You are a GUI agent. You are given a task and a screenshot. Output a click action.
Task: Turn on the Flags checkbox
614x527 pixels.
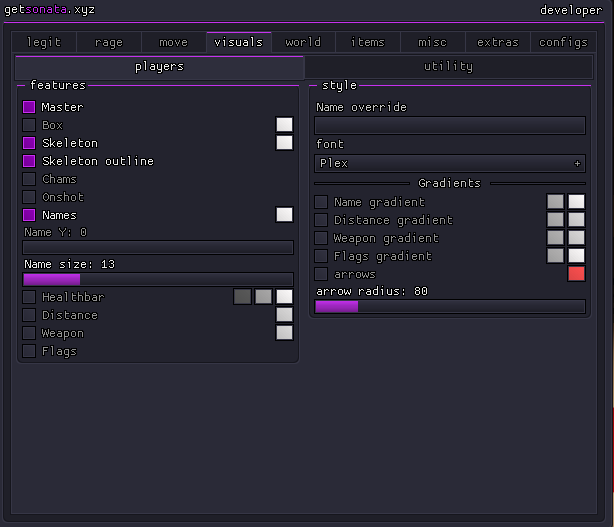click(x=29, y=351)
